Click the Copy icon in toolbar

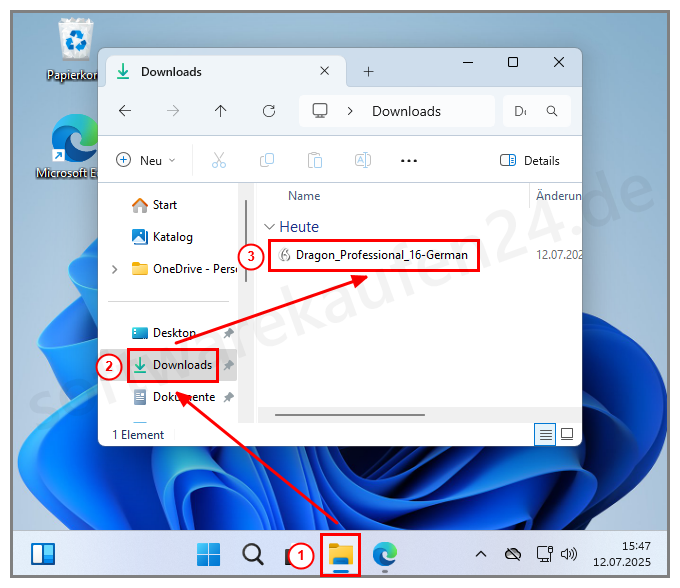pos(267,160)
